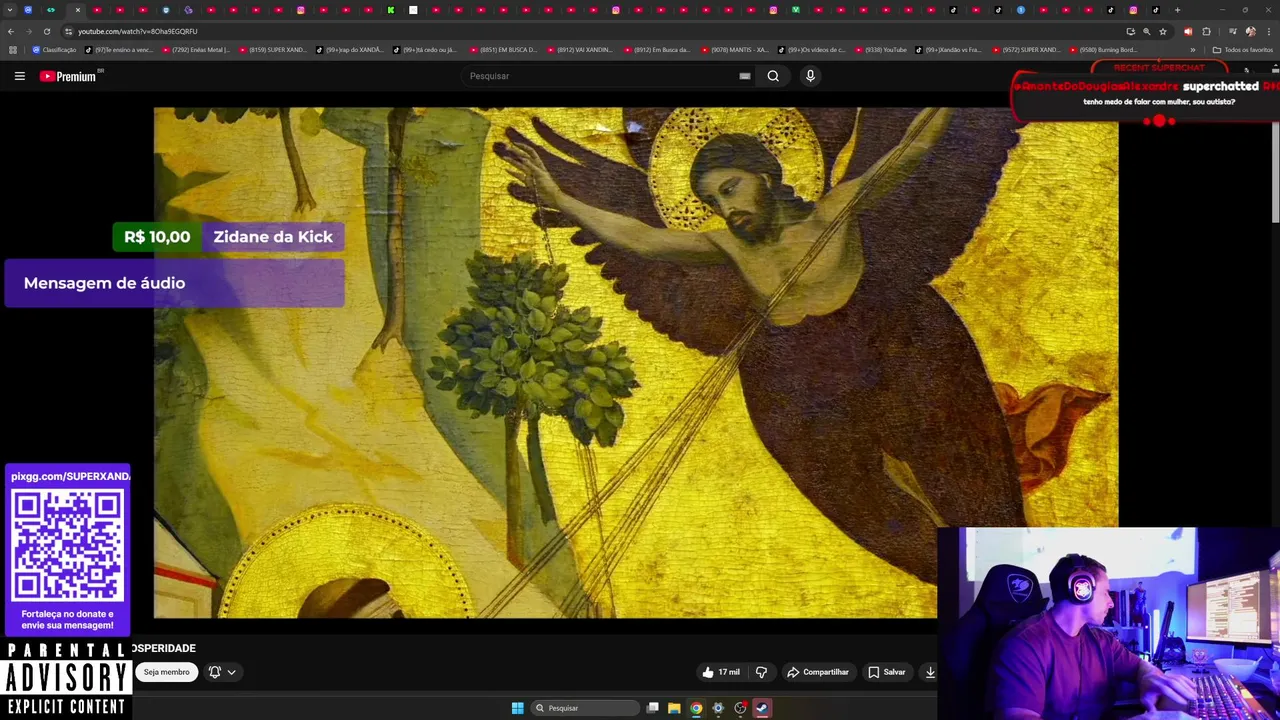The image size is (1280, 720).
Task: Like the video showing 17 mil
Action: [x=721, y=672]
